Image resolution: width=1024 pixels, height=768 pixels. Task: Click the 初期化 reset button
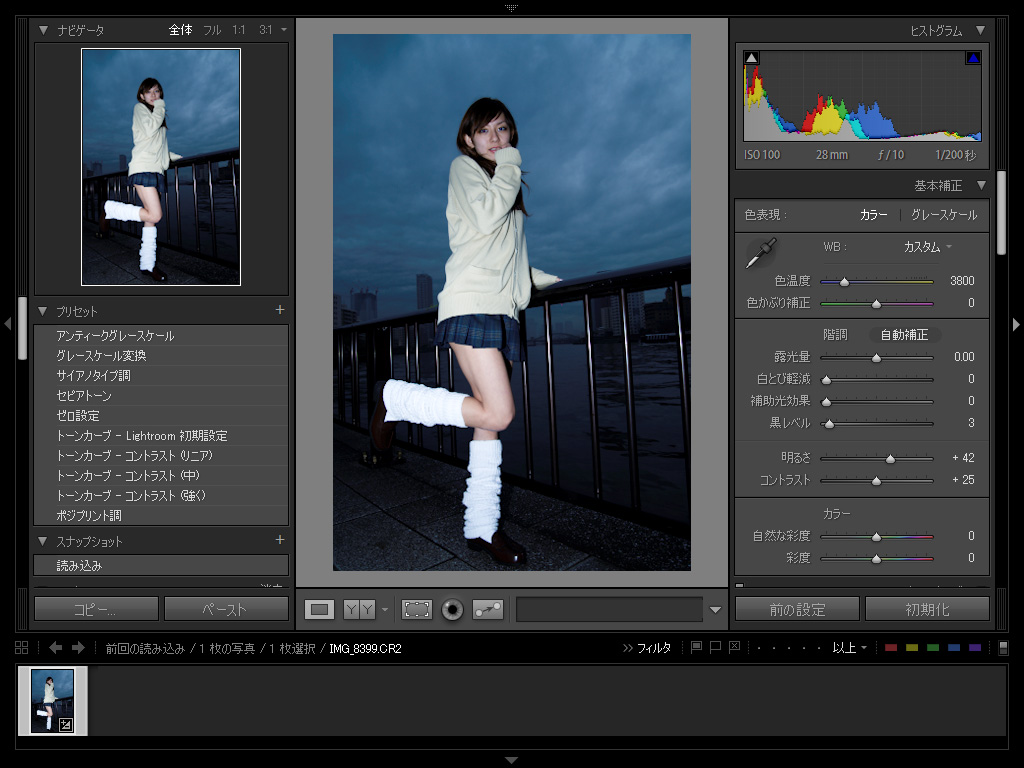coord(928,608)
